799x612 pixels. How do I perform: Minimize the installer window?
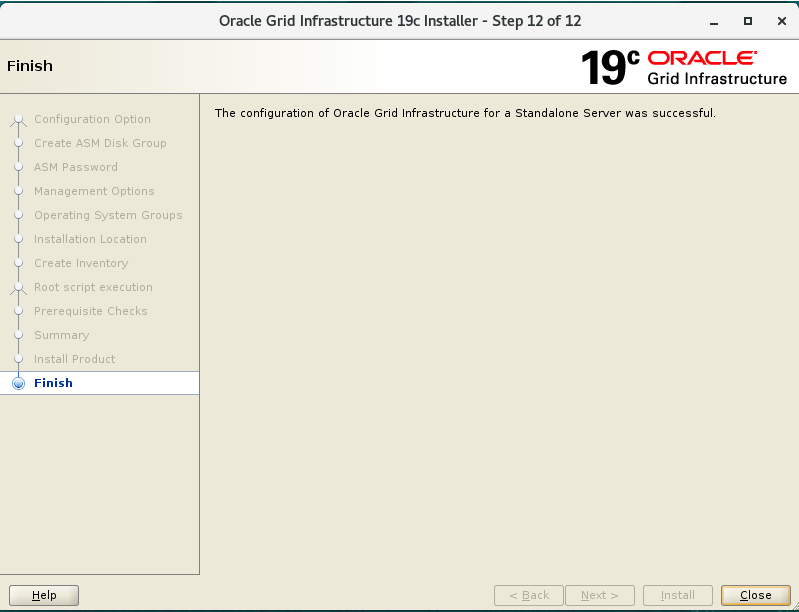click(x=714, y=21)
